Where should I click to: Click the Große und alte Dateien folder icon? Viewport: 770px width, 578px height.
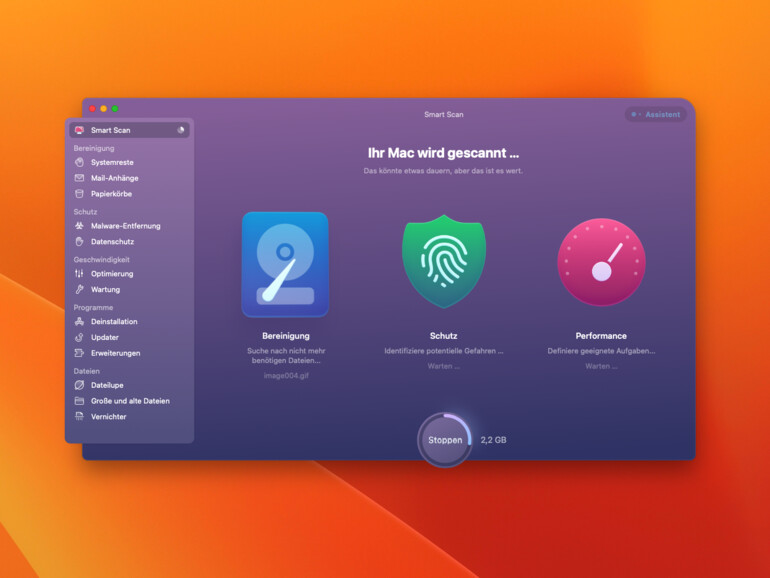pos(80,401)
